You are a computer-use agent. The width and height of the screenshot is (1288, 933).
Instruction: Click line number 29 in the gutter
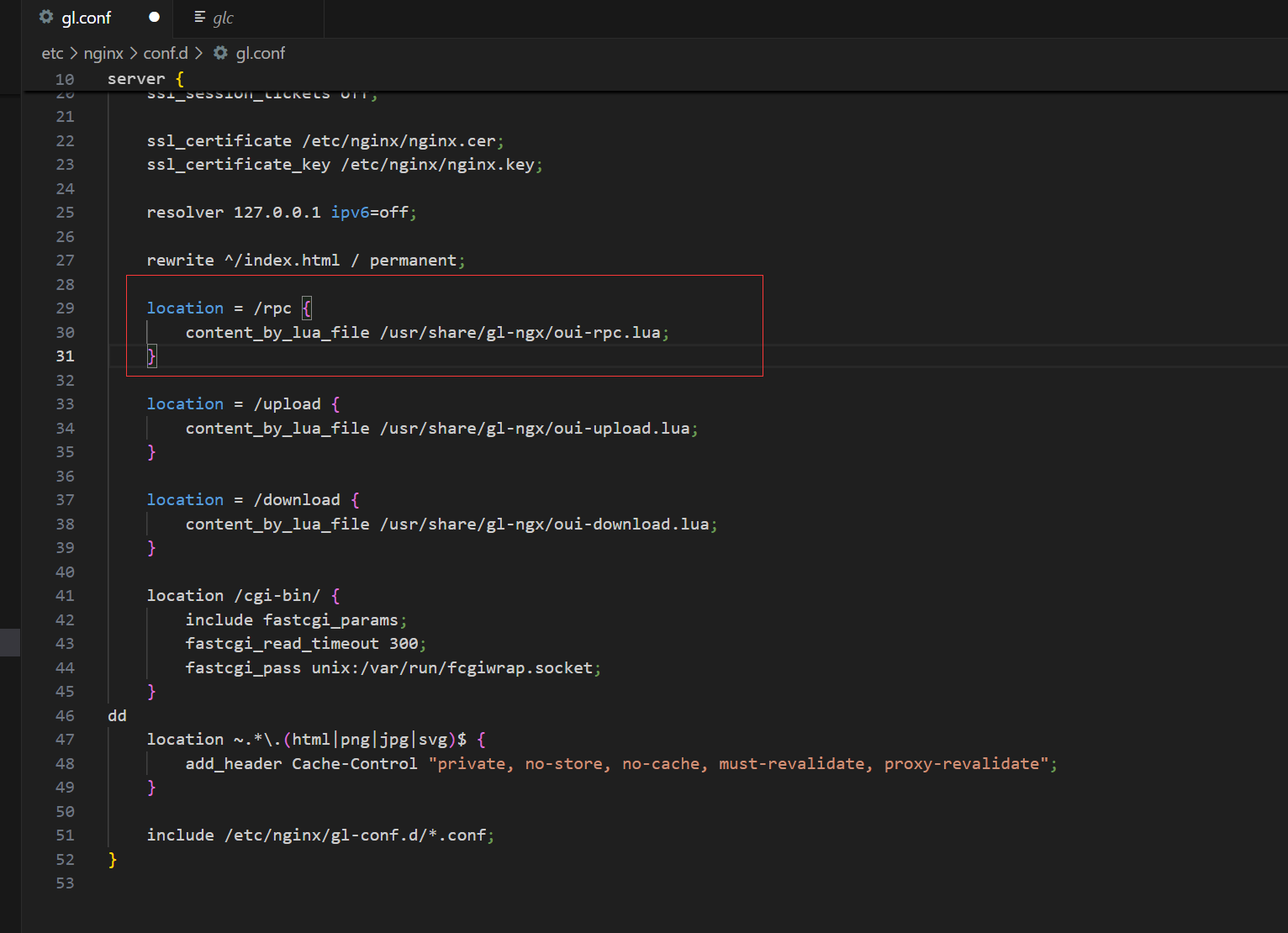click(65, 308)
